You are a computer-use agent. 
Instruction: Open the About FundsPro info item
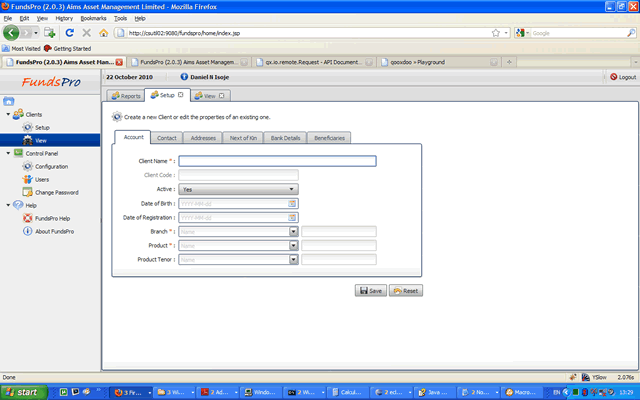coord(54,231)
